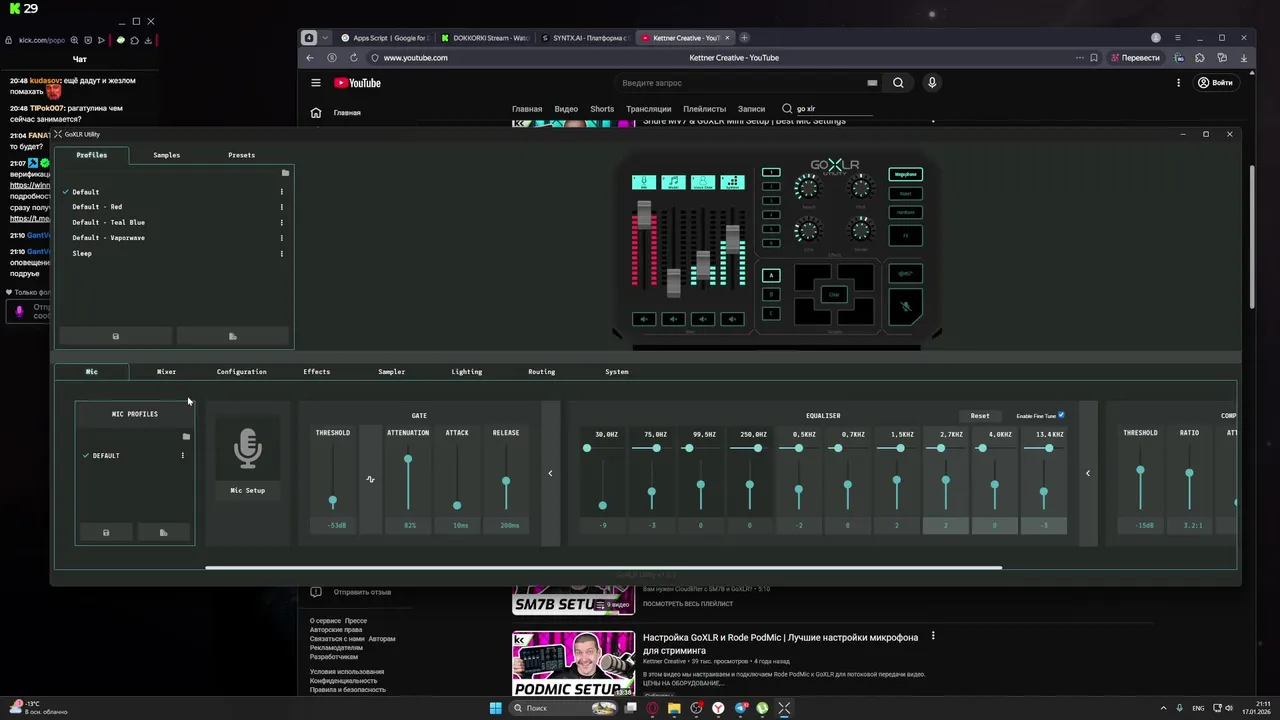1280x720 pixels.
Task: Collapse the Equaliser section with the arrow
Action: click(x=1088, y=473)
